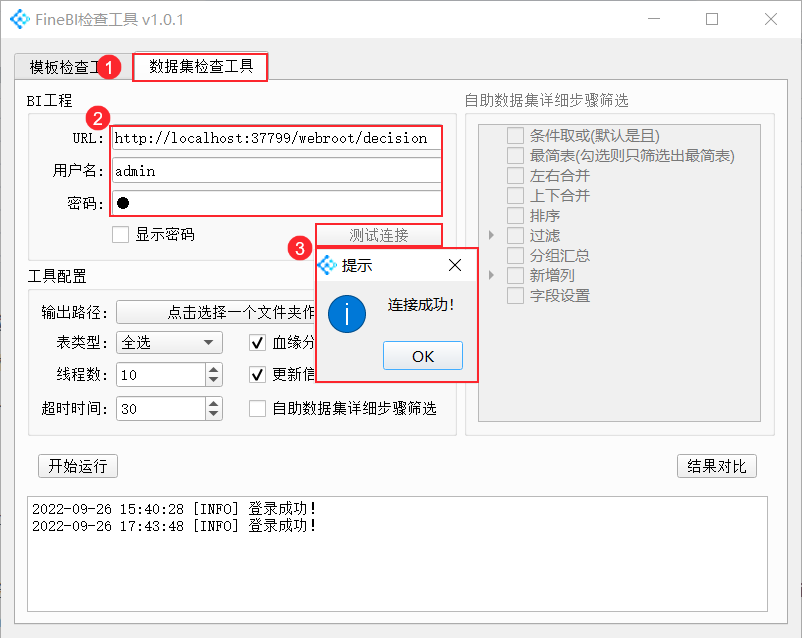
Task: Click the 用户名 input field
Action: click(276, 170)
